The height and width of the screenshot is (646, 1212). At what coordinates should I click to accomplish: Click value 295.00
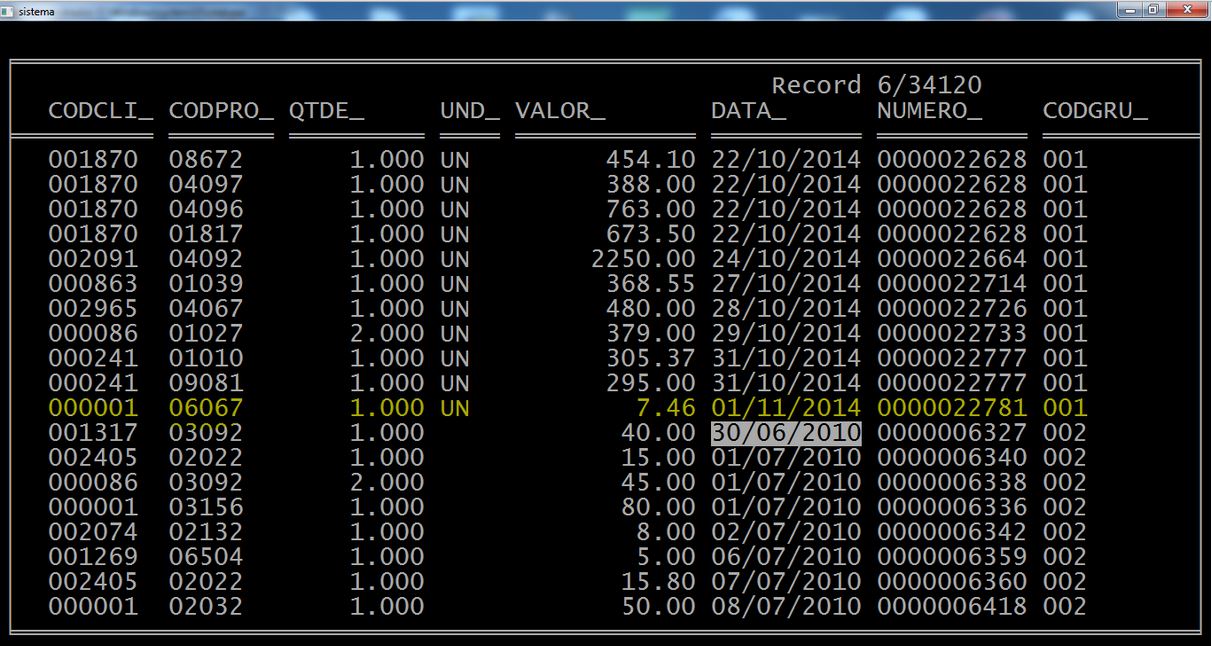click(x=650, y=383)
